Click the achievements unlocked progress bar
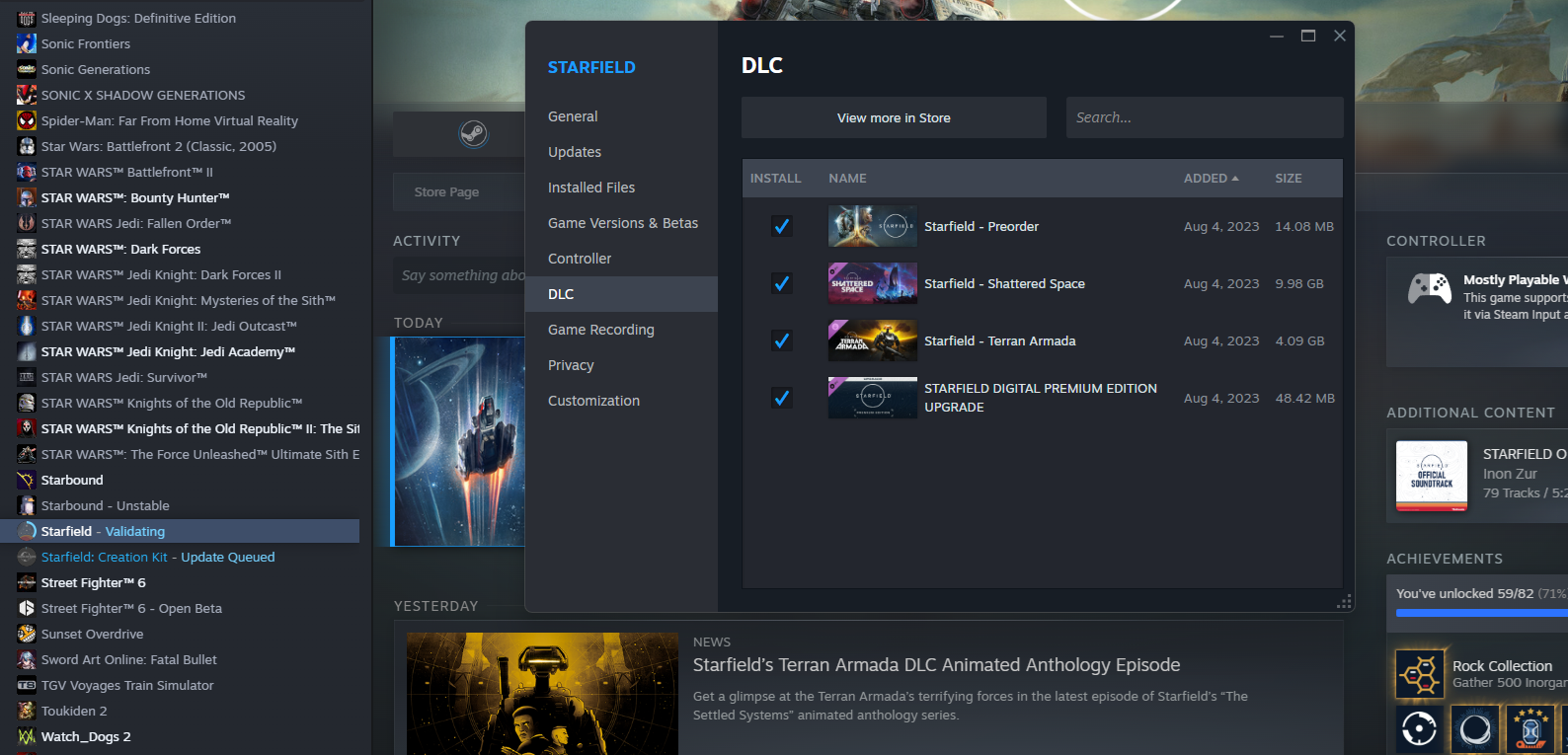Image resolution: width=1568 pixels, height=755 pixels. (1482, 613)
